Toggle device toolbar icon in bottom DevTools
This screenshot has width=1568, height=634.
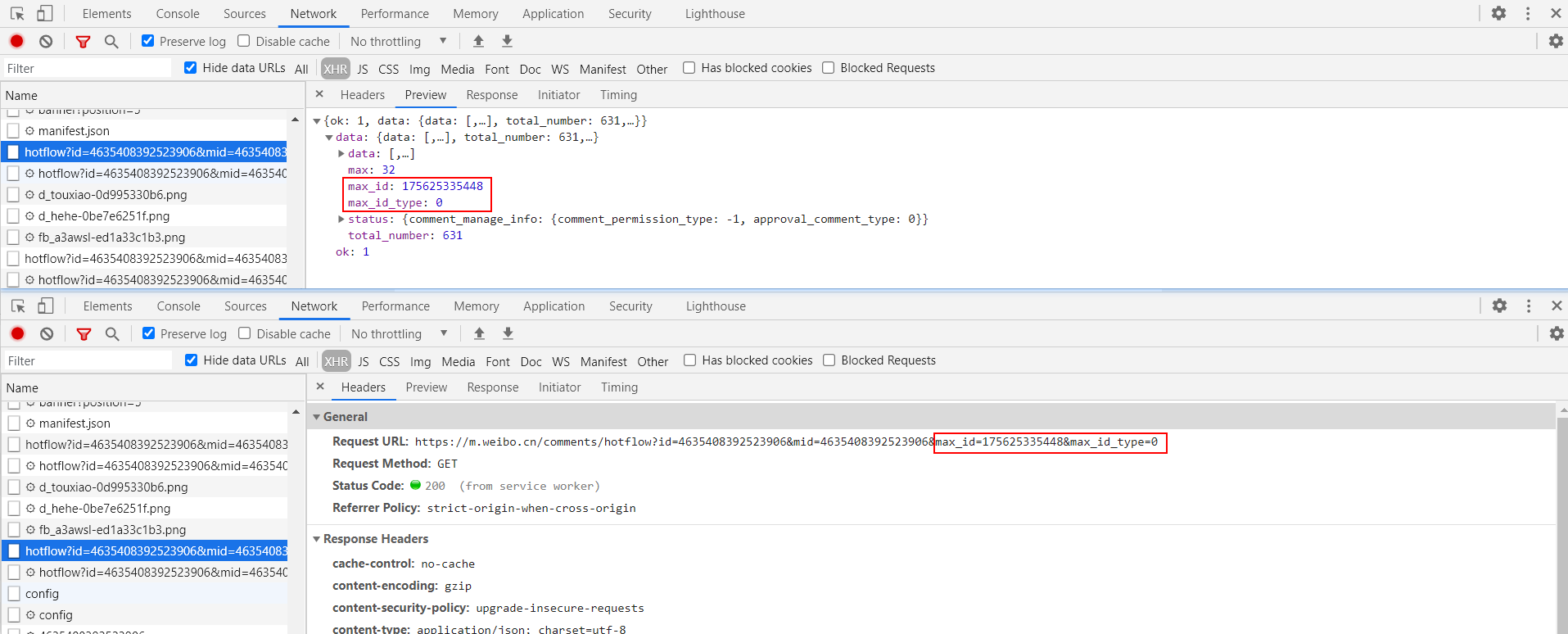click(x=46, y=306)
